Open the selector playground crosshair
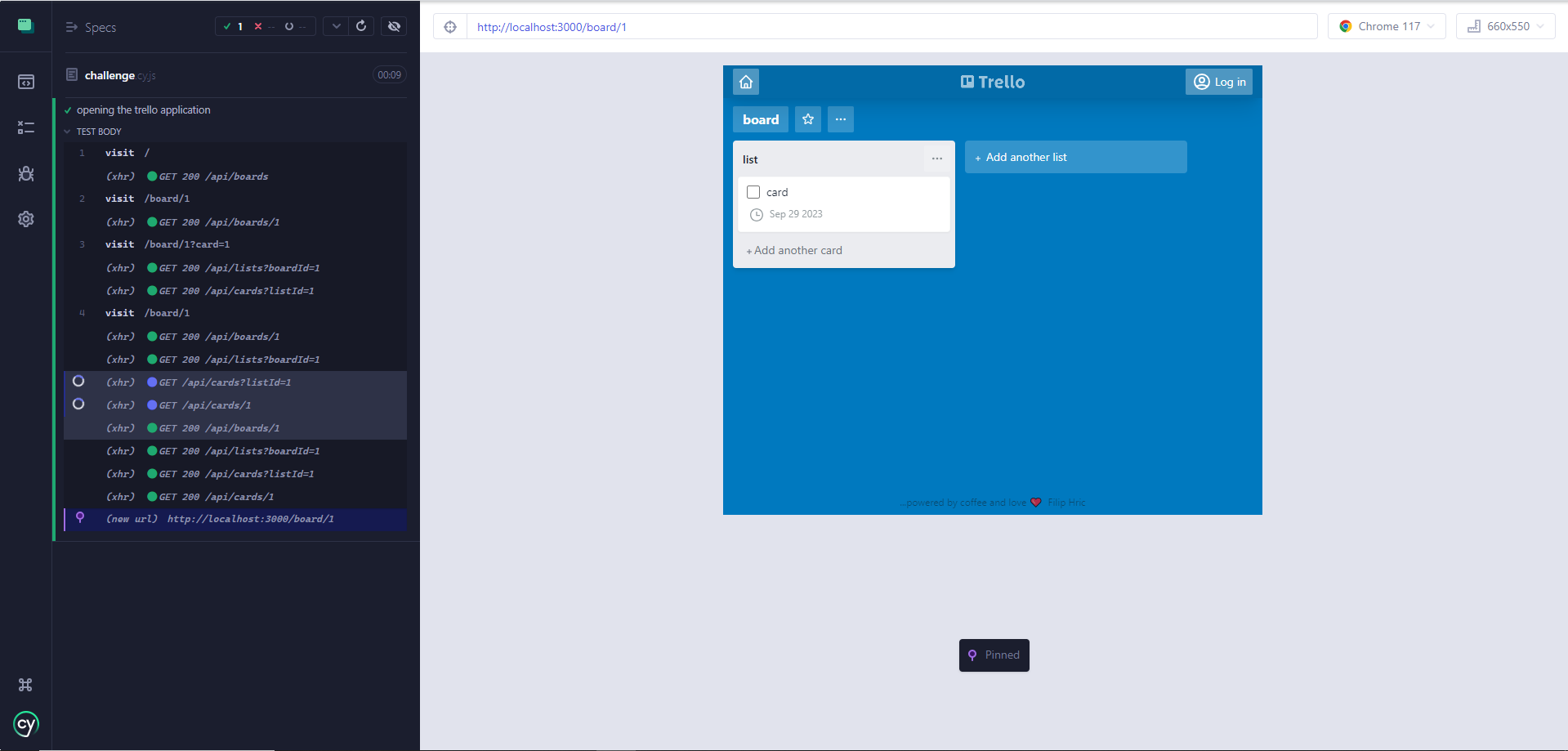Viewport: 1568px width, 751px height. tap(450, 27)
